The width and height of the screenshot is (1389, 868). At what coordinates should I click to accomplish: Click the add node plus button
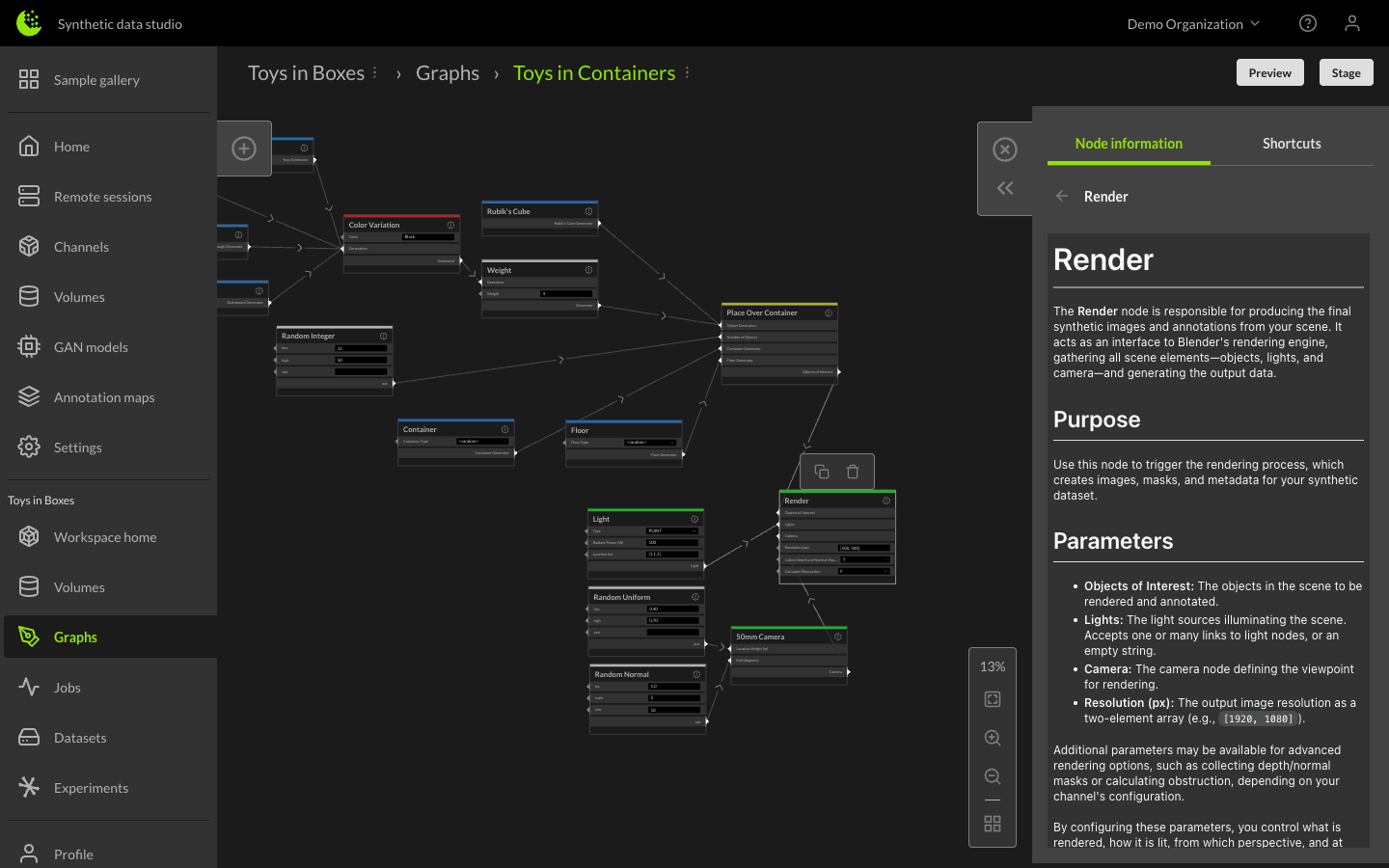(244, 149)
